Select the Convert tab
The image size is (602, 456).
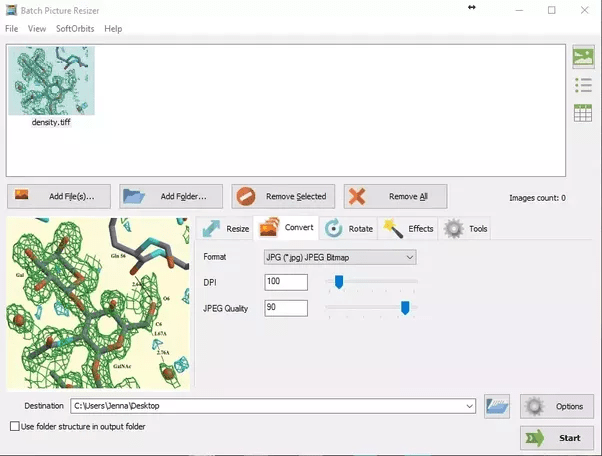click(x=286, y=228)
